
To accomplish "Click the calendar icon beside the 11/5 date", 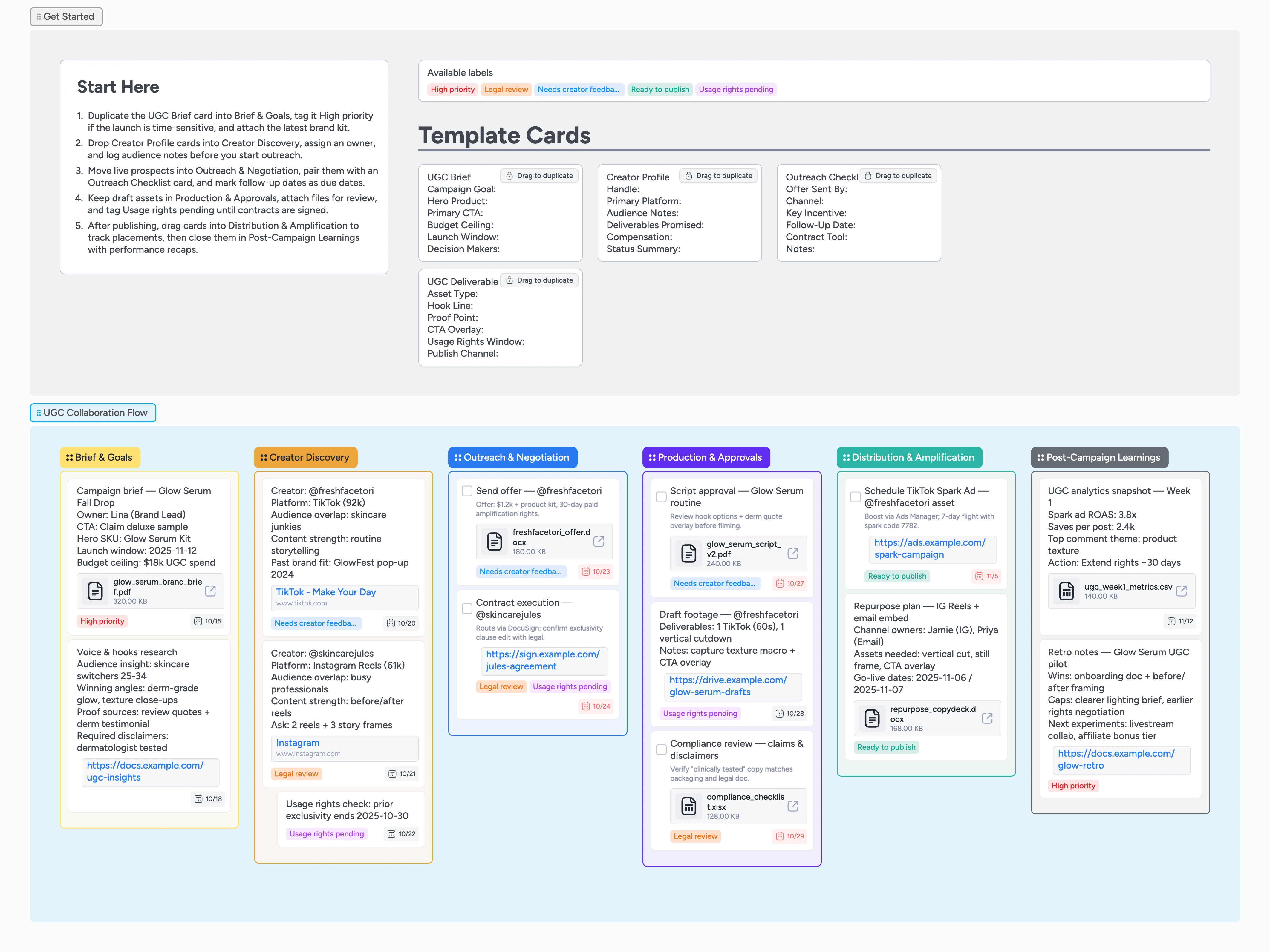I will [980, 576].
